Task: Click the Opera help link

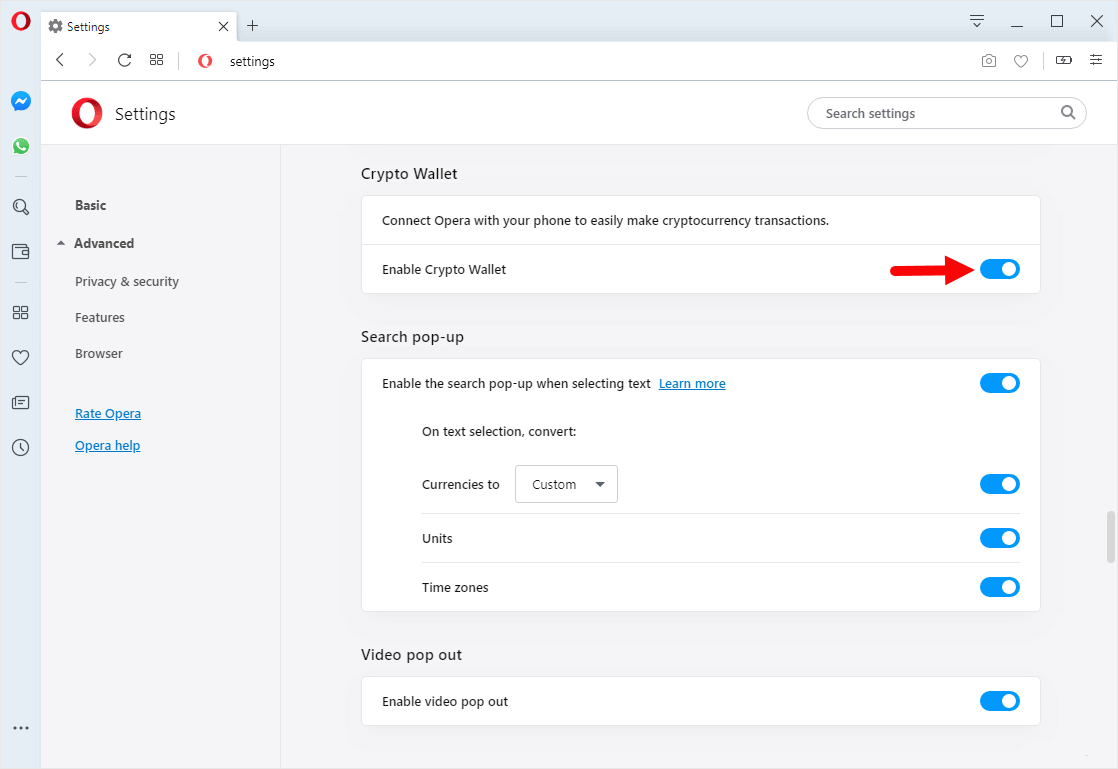Action: [108, 445]
